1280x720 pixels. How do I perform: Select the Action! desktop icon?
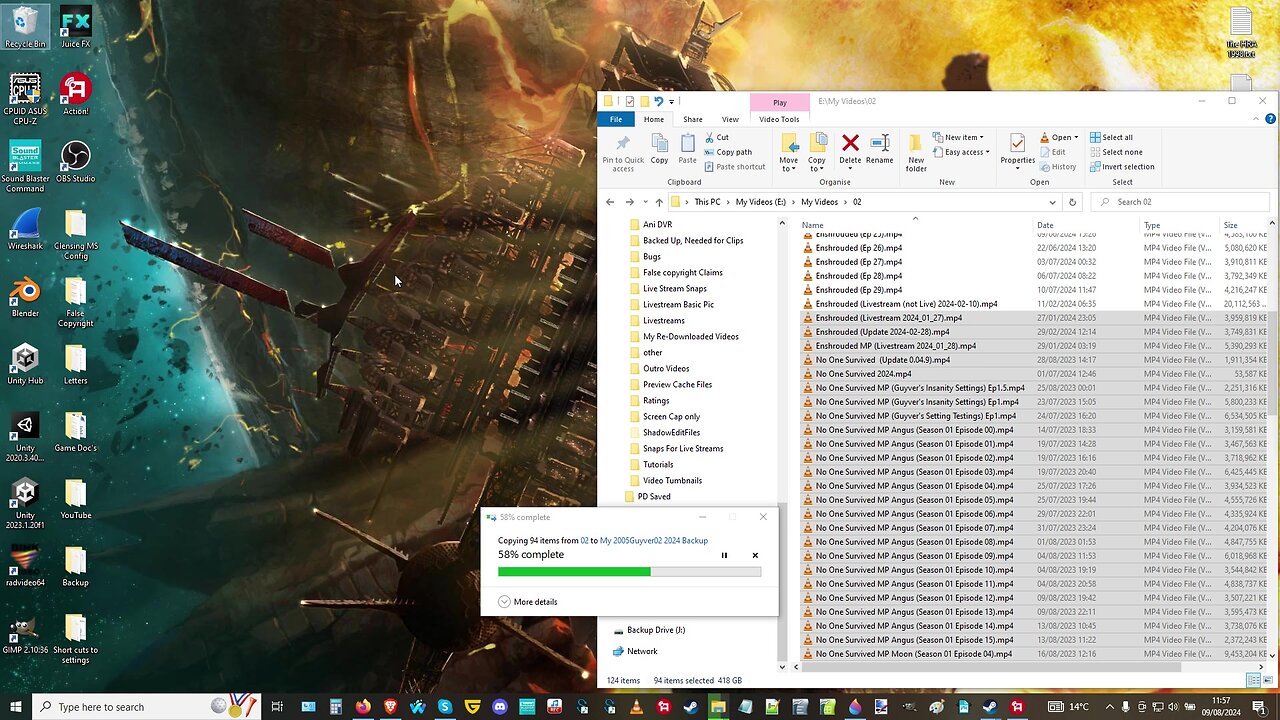coord(75,94)
